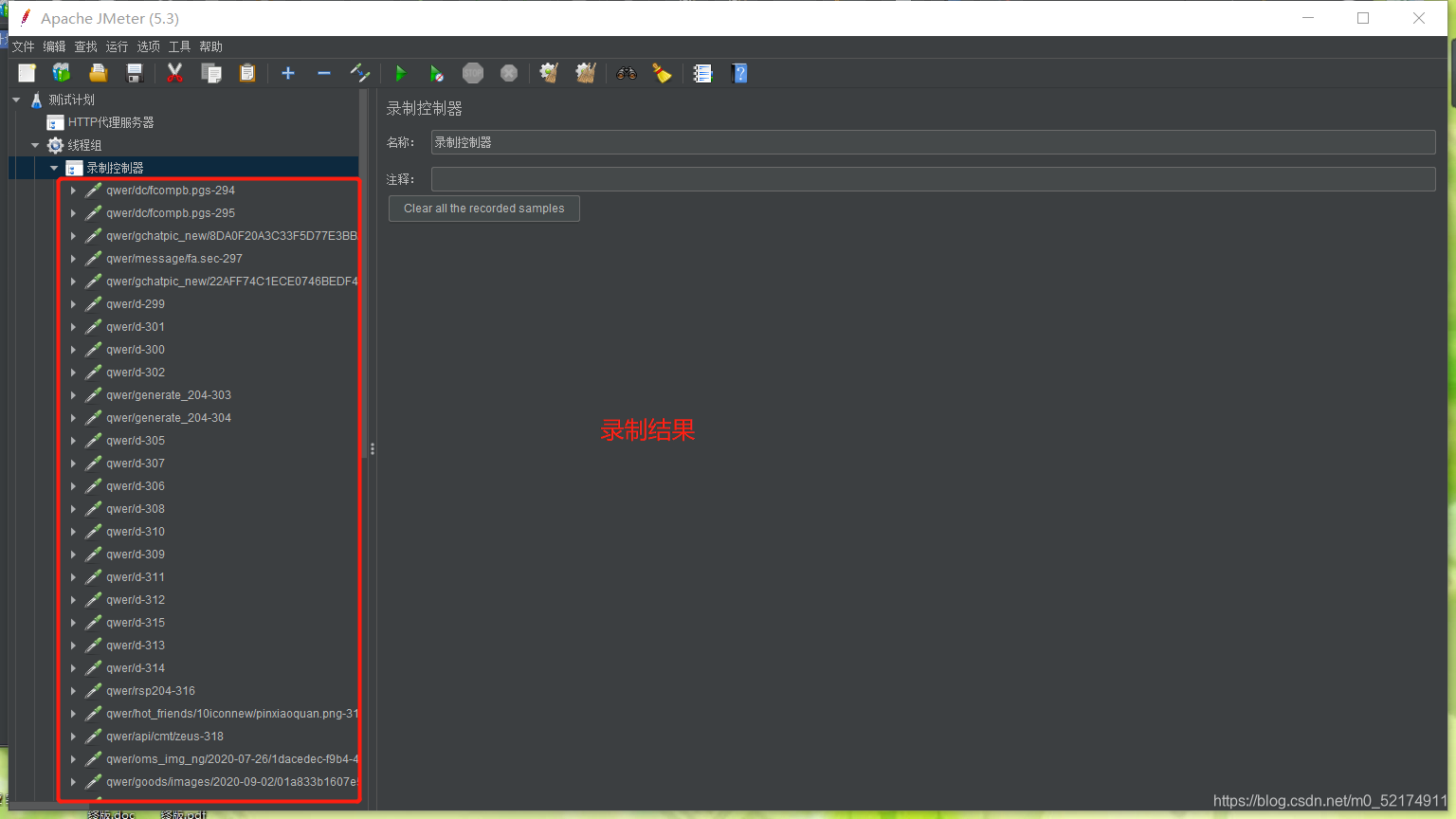Screen dimensions: 1456x819
Task: Click the 名称 name input field
Action: pyautogui.click(x=933, y=142)
